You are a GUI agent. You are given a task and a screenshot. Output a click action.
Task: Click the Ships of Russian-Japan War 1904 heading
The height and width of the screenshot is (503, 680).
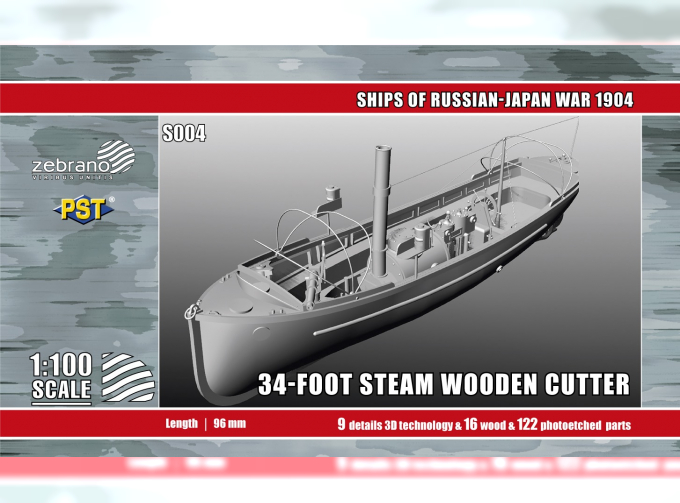[x=495, y=100]
